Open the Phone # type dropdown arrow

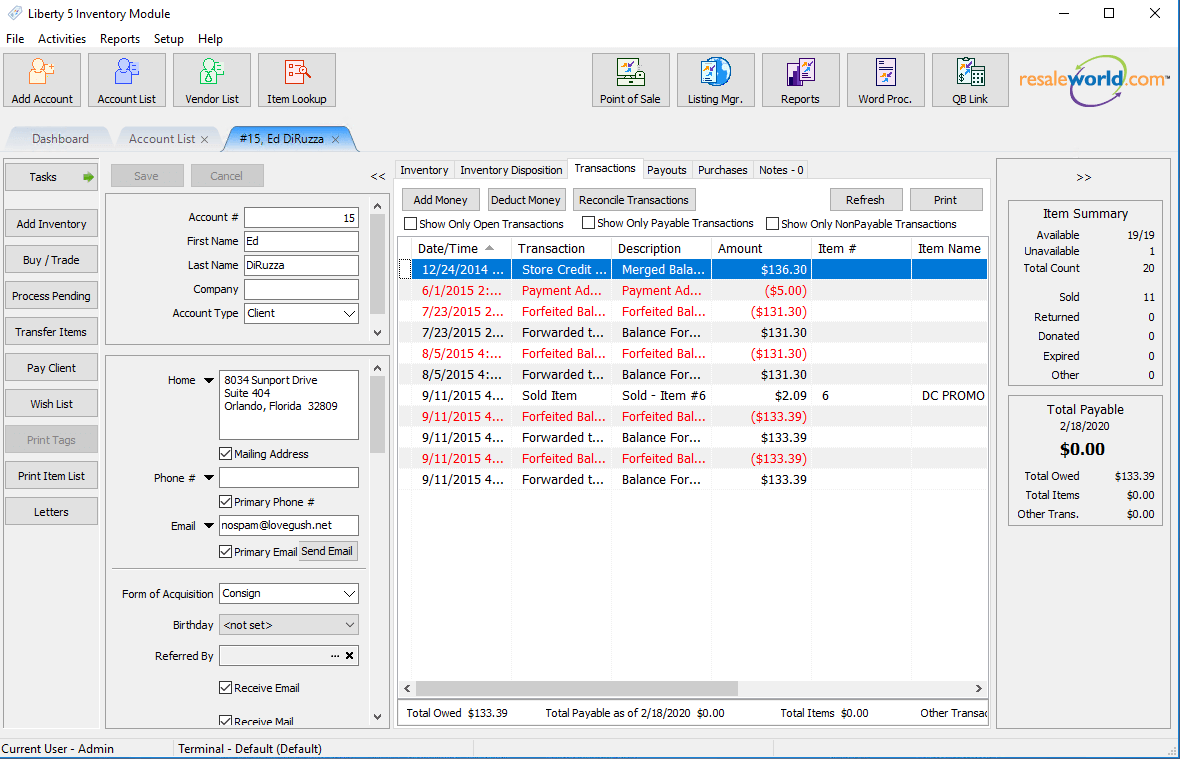[x=208, y=478]
